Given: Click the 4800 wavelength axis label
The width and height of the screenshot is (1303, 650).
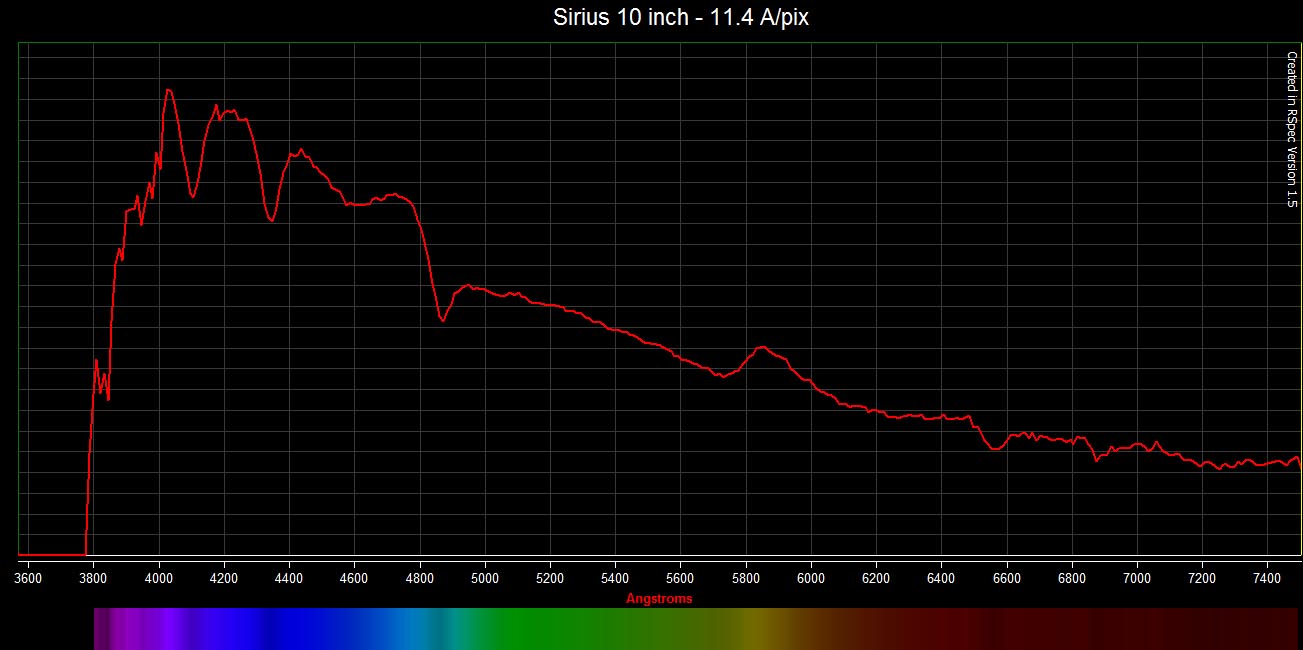Looking at the screenshot, I should coord(420,578).
